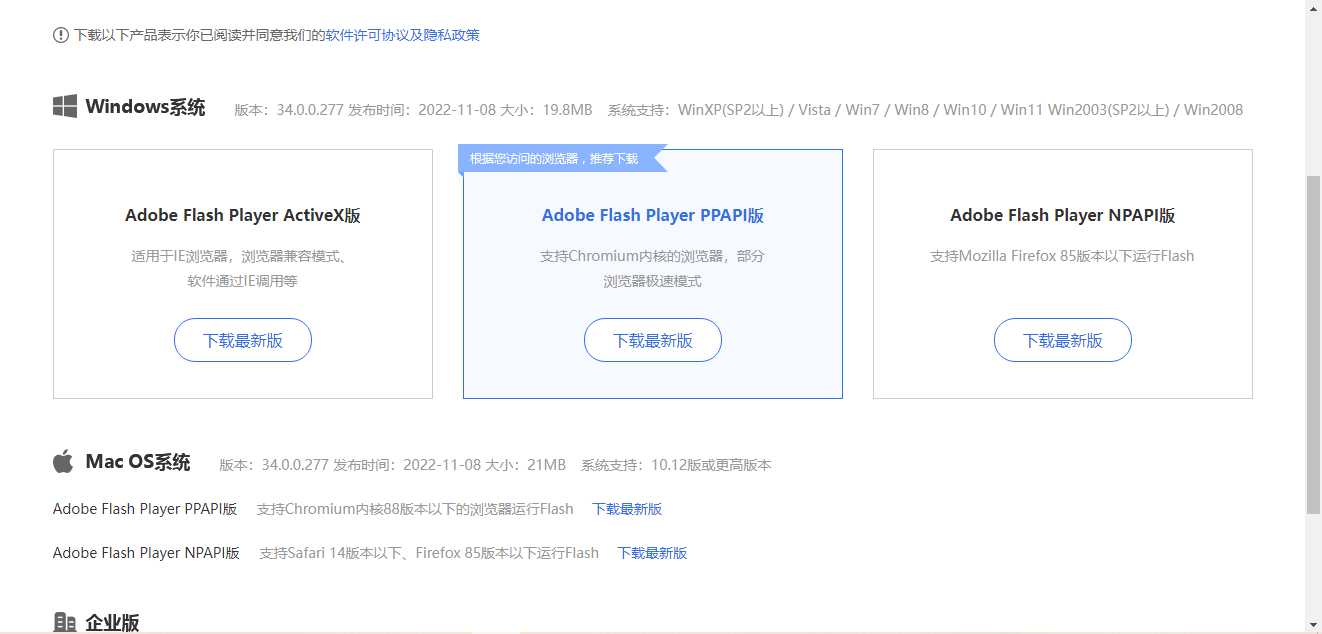Click 支持Safari 14版本以下 description text
1322x634 pixels.
click(x=429, y=553)
